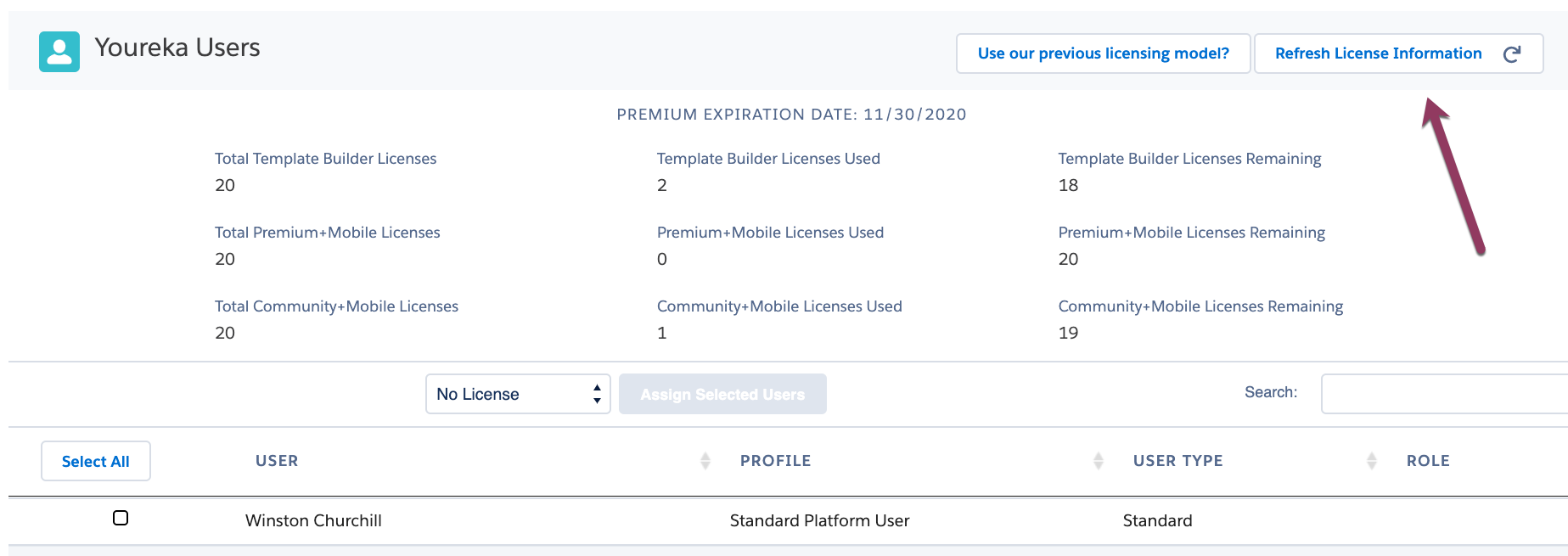This screenshot has height=556, width=1568.
Task: Tick the Winston Churchill row checkbox
Action: tap(121, 518)
